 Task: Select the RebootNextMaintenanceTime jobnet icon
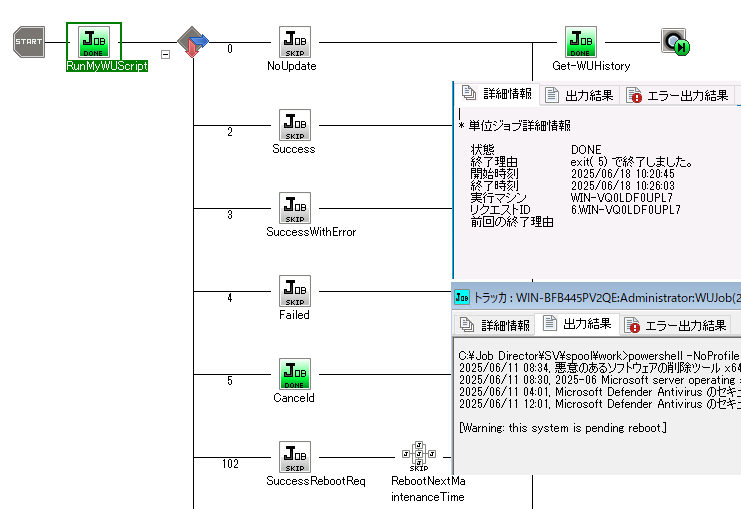419,457
